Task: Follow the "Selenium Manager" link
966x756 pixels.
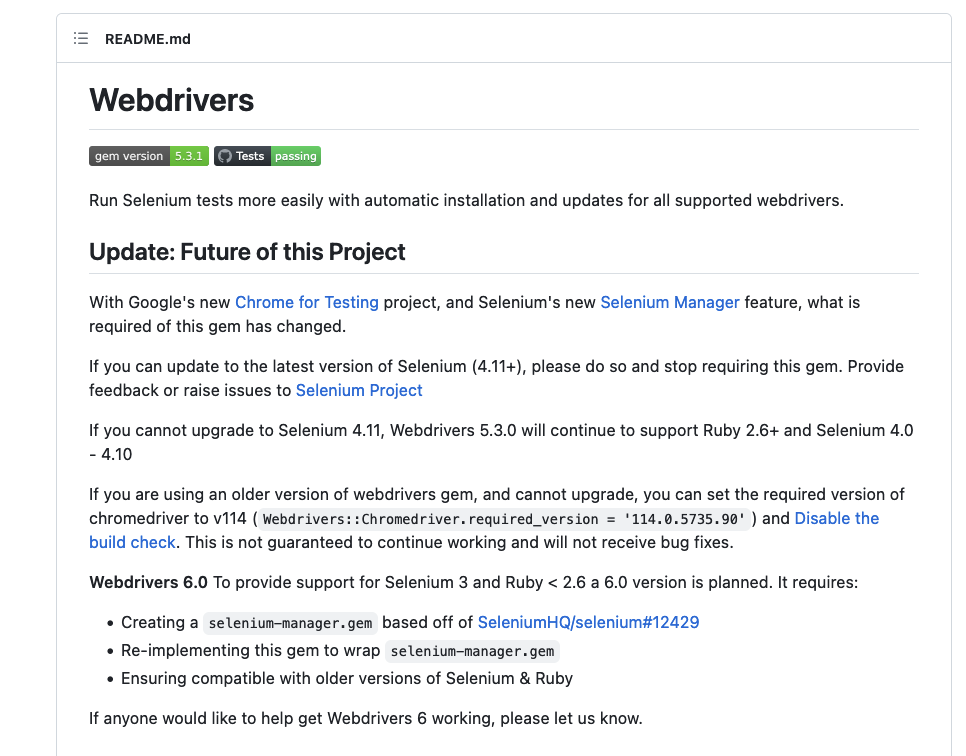Action: [669, 302]
